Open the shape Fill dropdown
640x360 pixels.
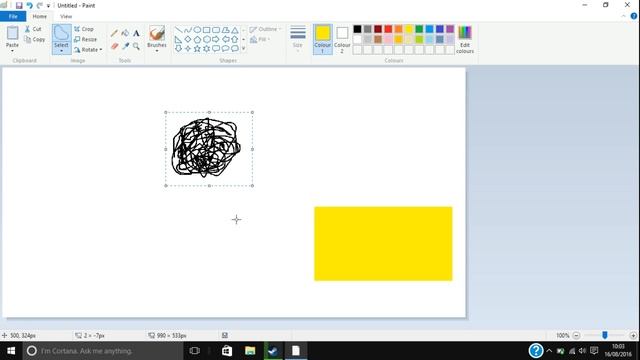[260, 40]
